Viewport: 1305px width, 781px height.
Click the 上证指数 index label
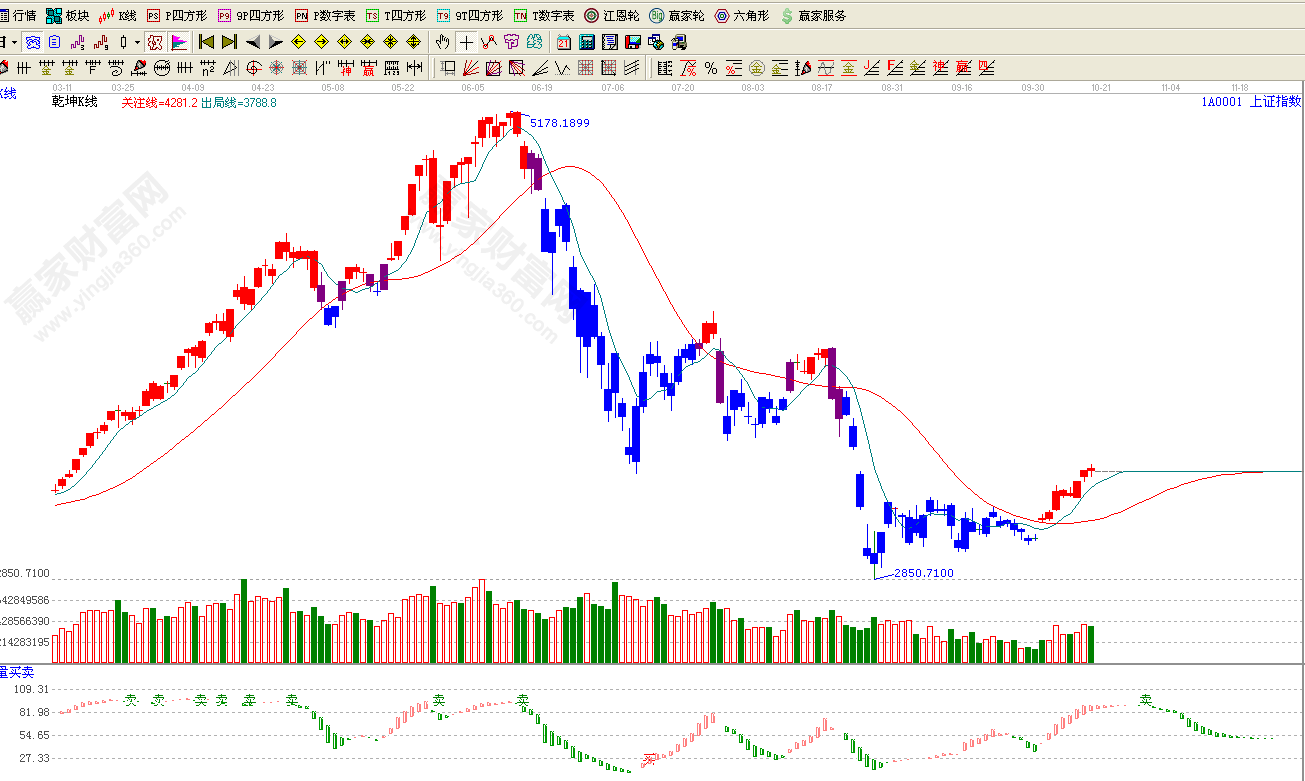coord(1275,101)
